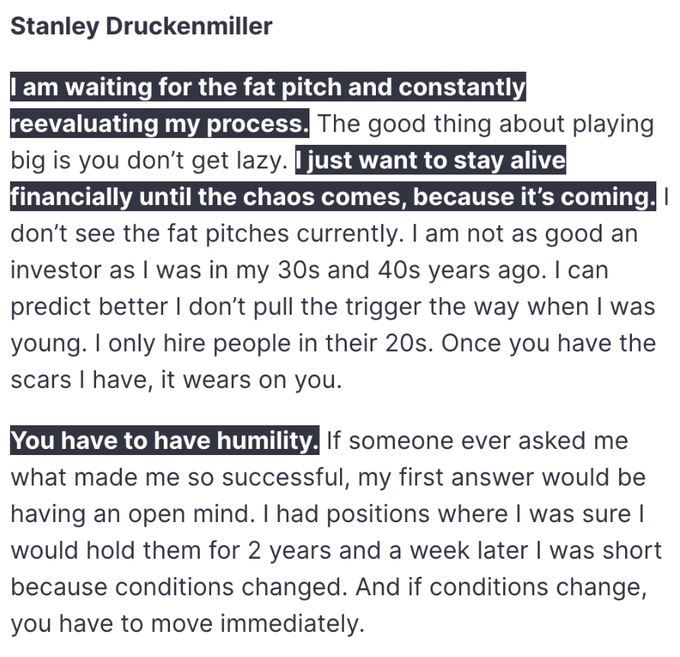The image size is (680, 657).
Task: Click highlighted phrase "reevaluating my process."
Action: 160,124
